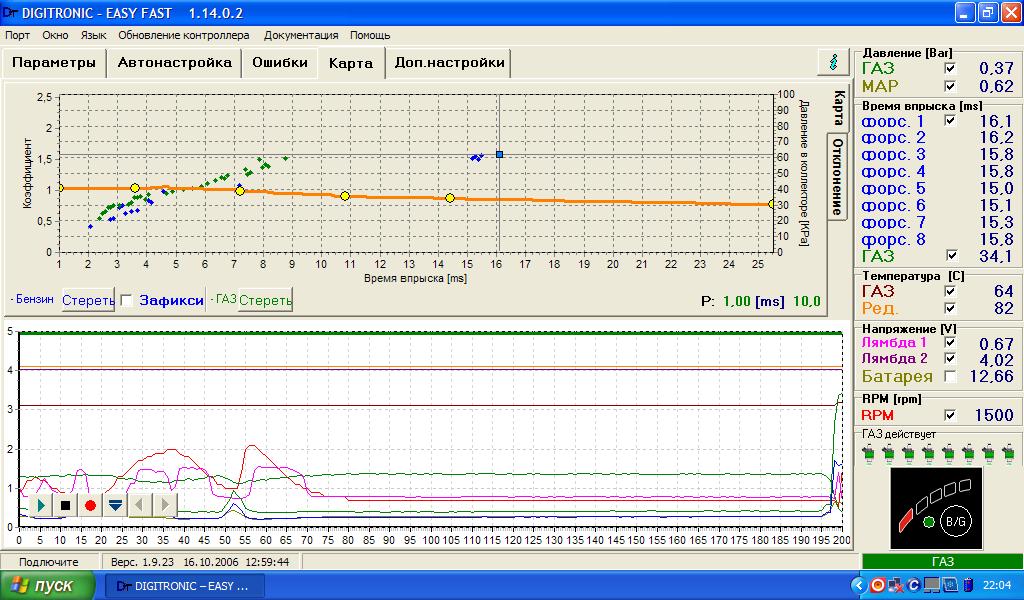Image resolution: width=1024 pixels, height=600 pixels.
Task: Click the black stop button on the chart
Action: pyautogui.click(x=66, y=505)
